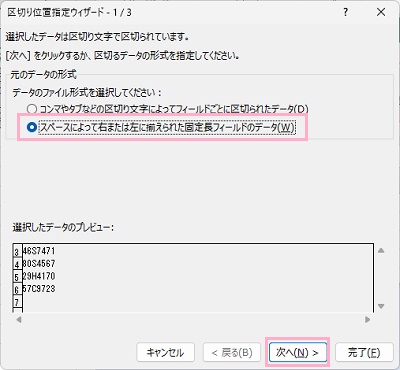Click the 元のデータの形式 group label
The width and height of the screenshot is (400, 370).
coord(43,74)
